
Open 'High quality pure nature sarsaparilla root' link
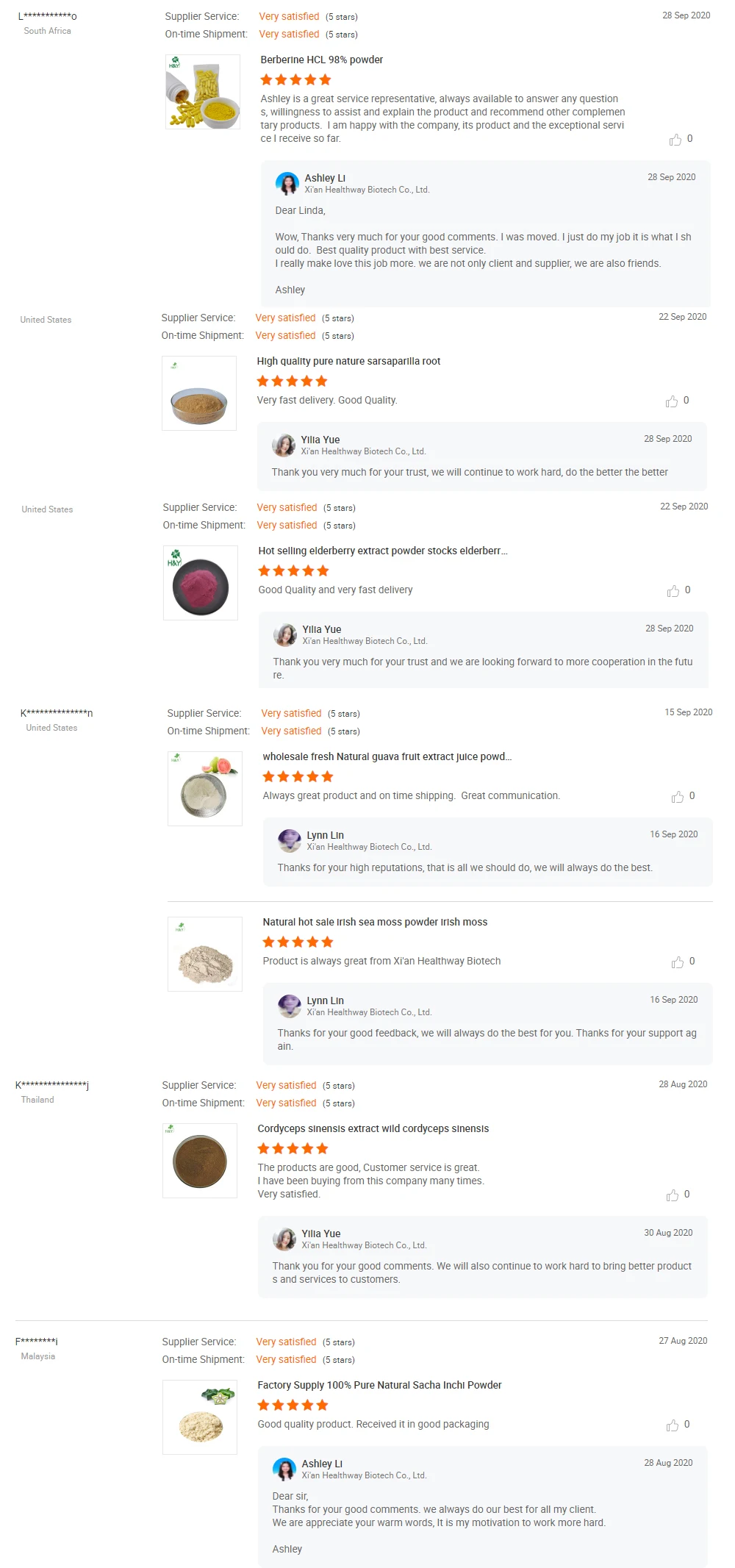pos(348,361)
